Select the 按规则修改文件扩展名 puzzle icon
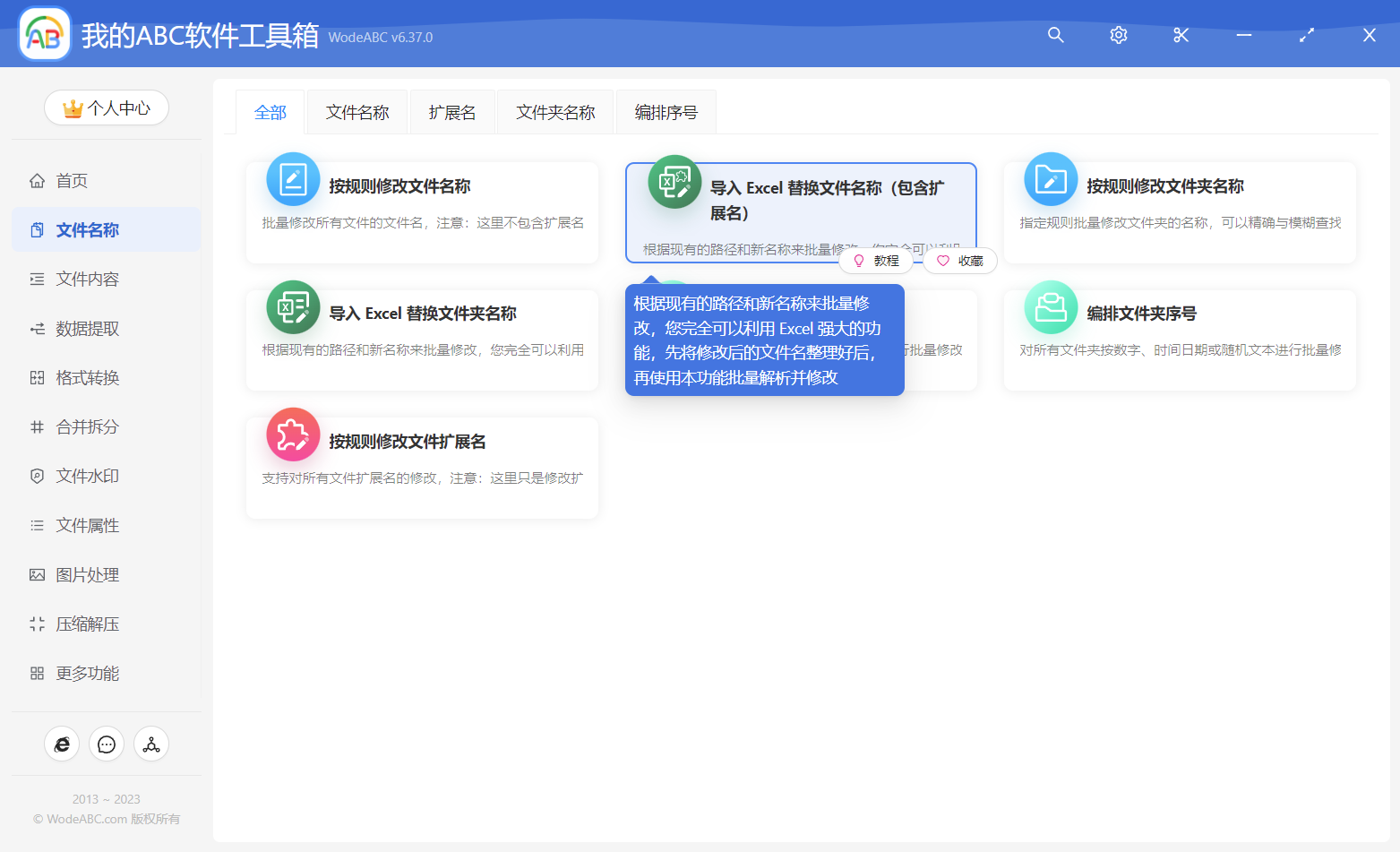This screenshot has height=852, width=1400. click(293, 434)
